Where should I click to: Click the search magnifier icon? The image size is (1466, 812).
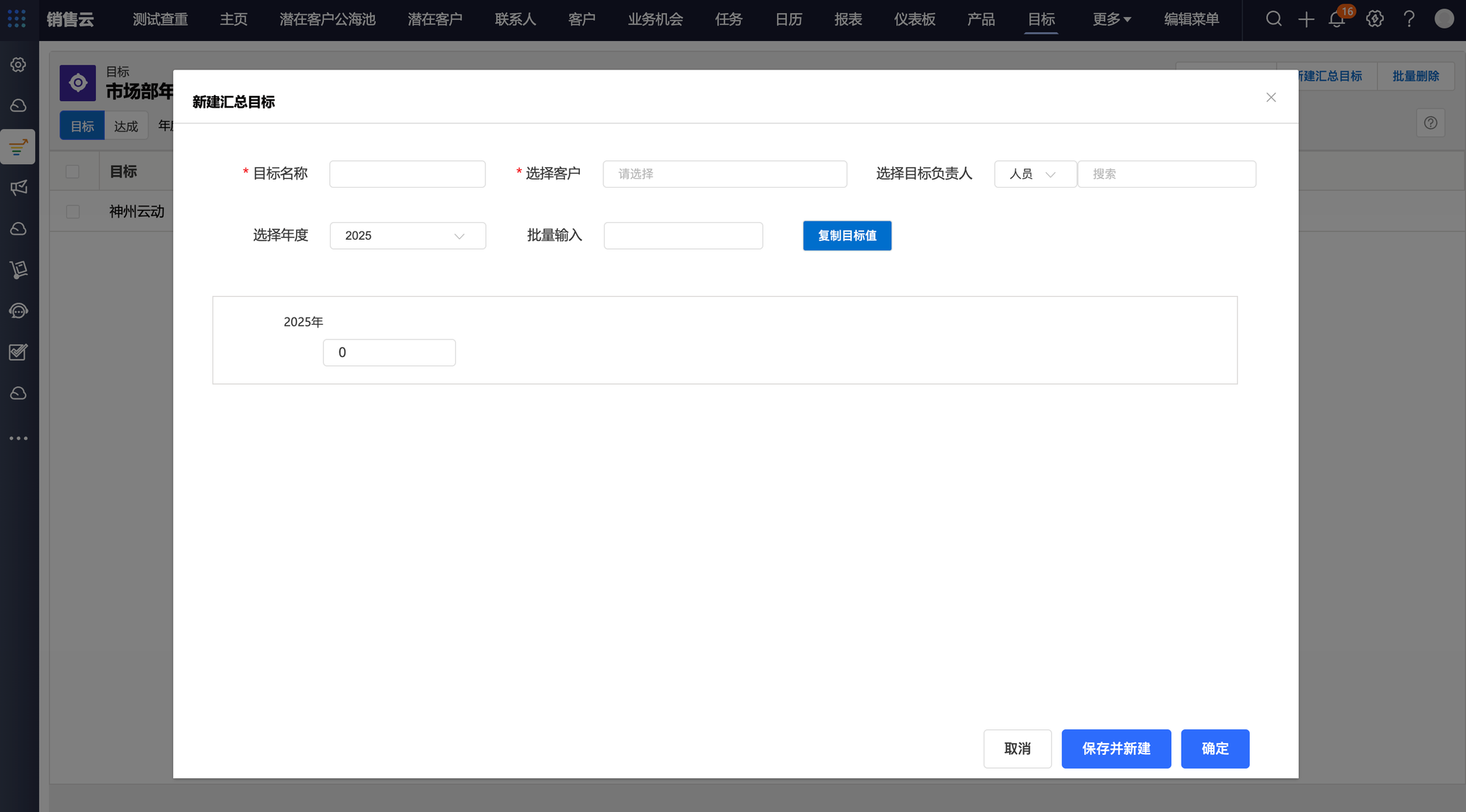pos(1274,19)
